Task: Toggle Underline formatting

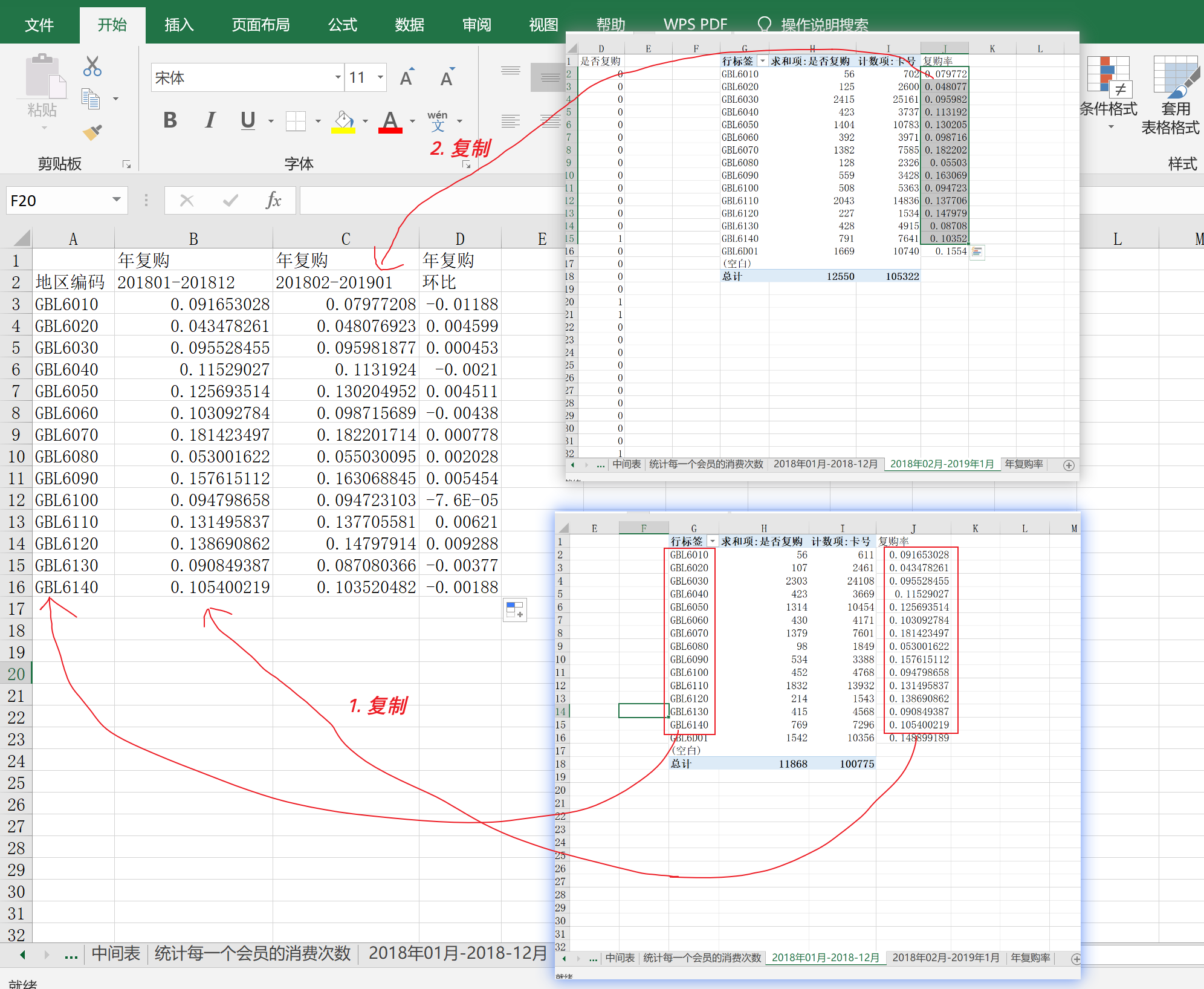Action: coord(247,120)
